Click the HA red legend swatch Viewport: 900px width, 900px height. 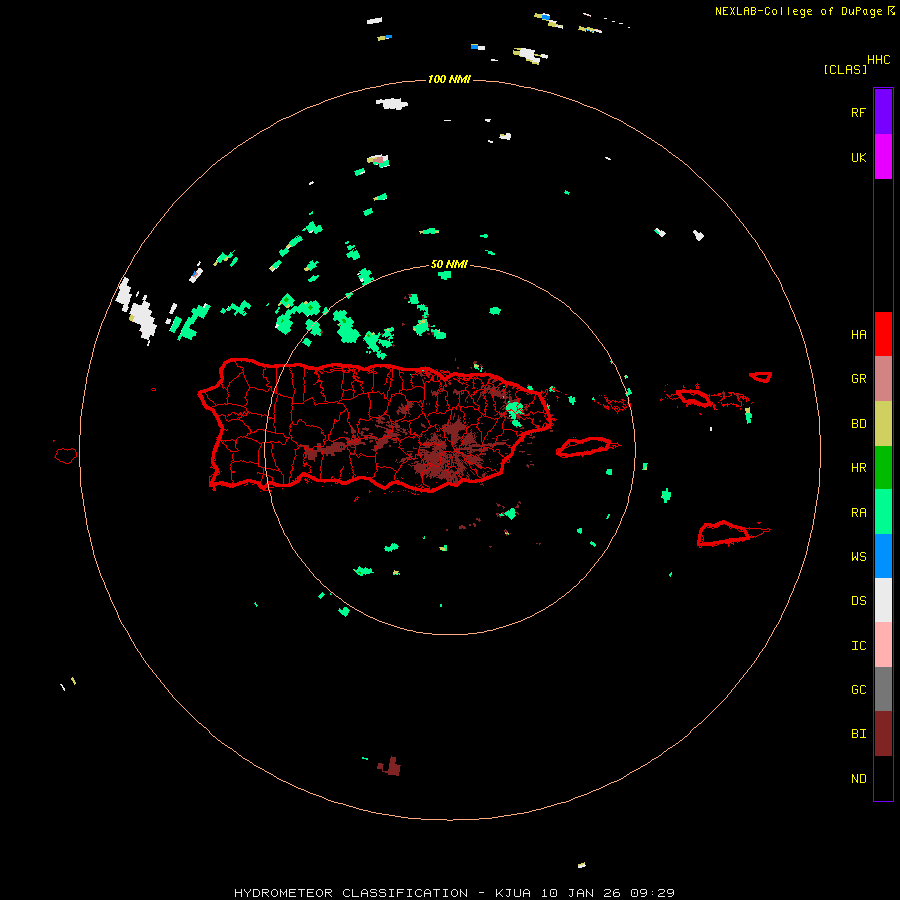(x=883, y=334)
